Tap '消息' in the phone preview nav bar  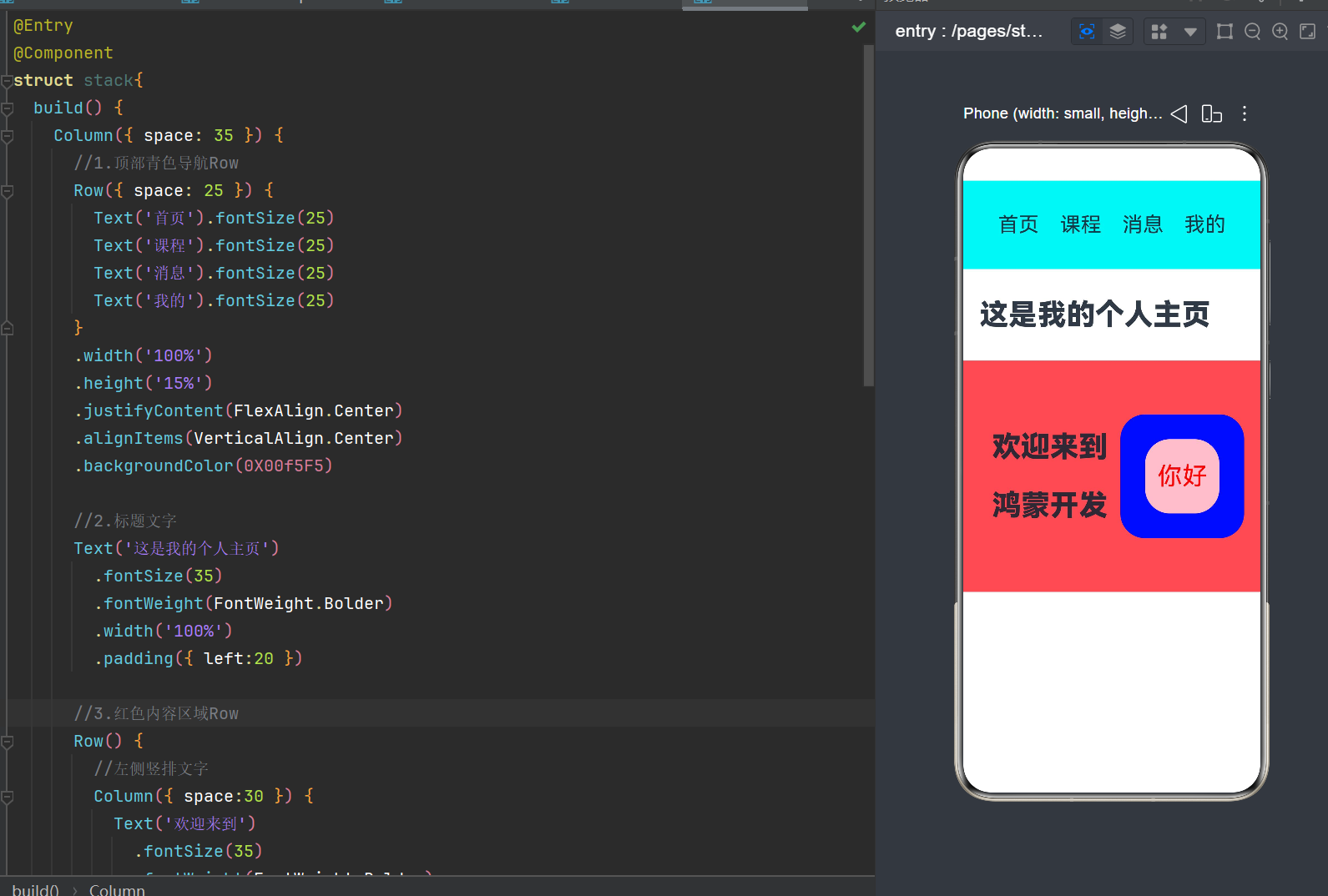point(1143,224)
